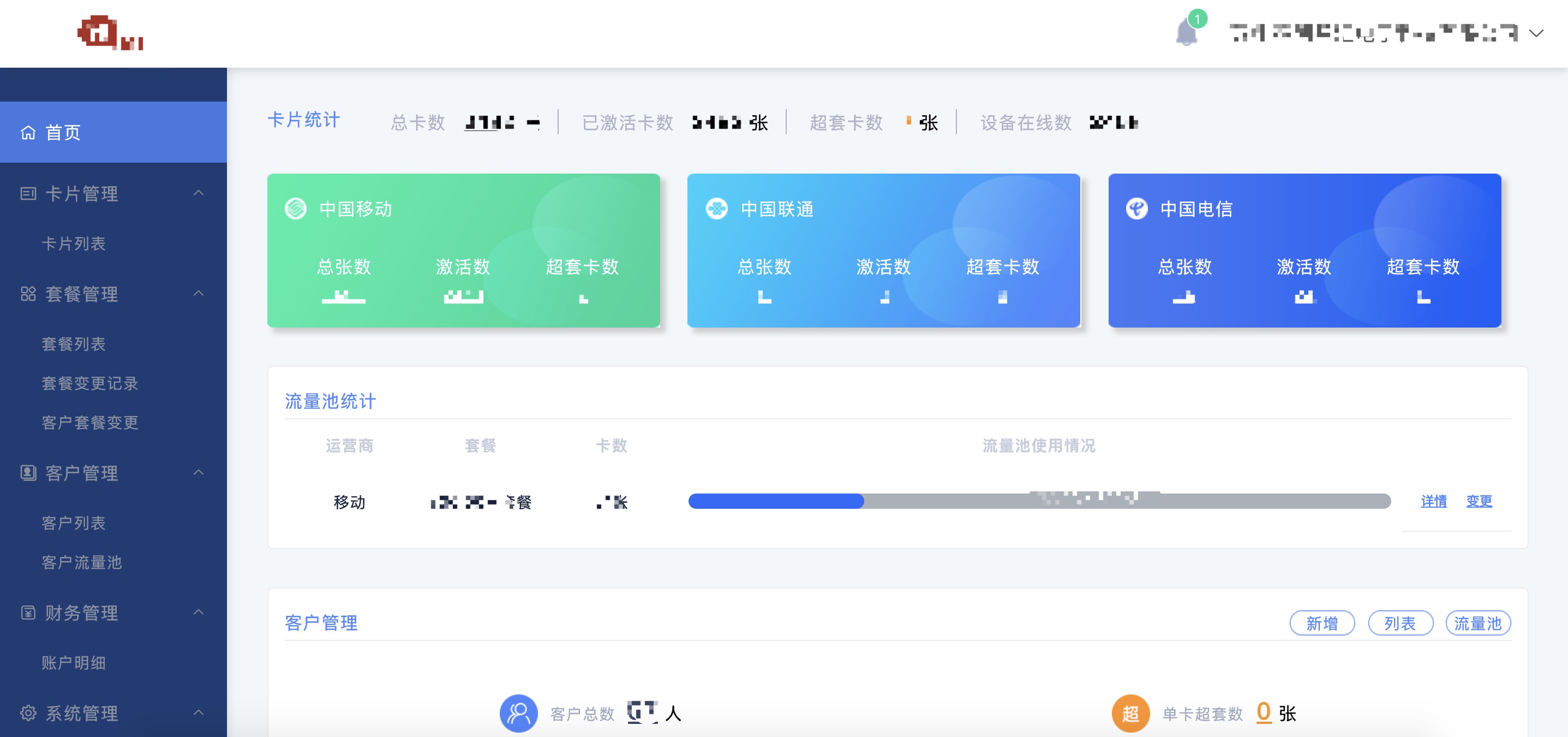Collapse the 系统管理 section chevron

(199, 712)
